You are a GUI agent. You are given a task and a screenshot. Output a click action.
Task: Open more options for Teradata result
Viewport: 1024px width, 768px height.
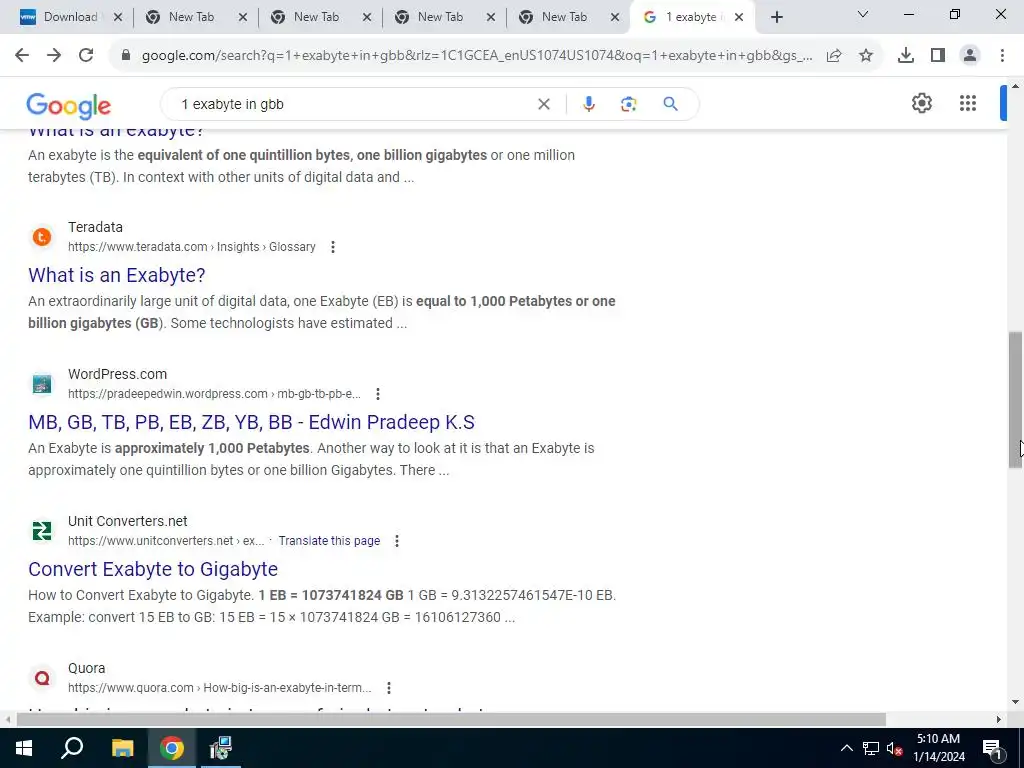(333, 247)
